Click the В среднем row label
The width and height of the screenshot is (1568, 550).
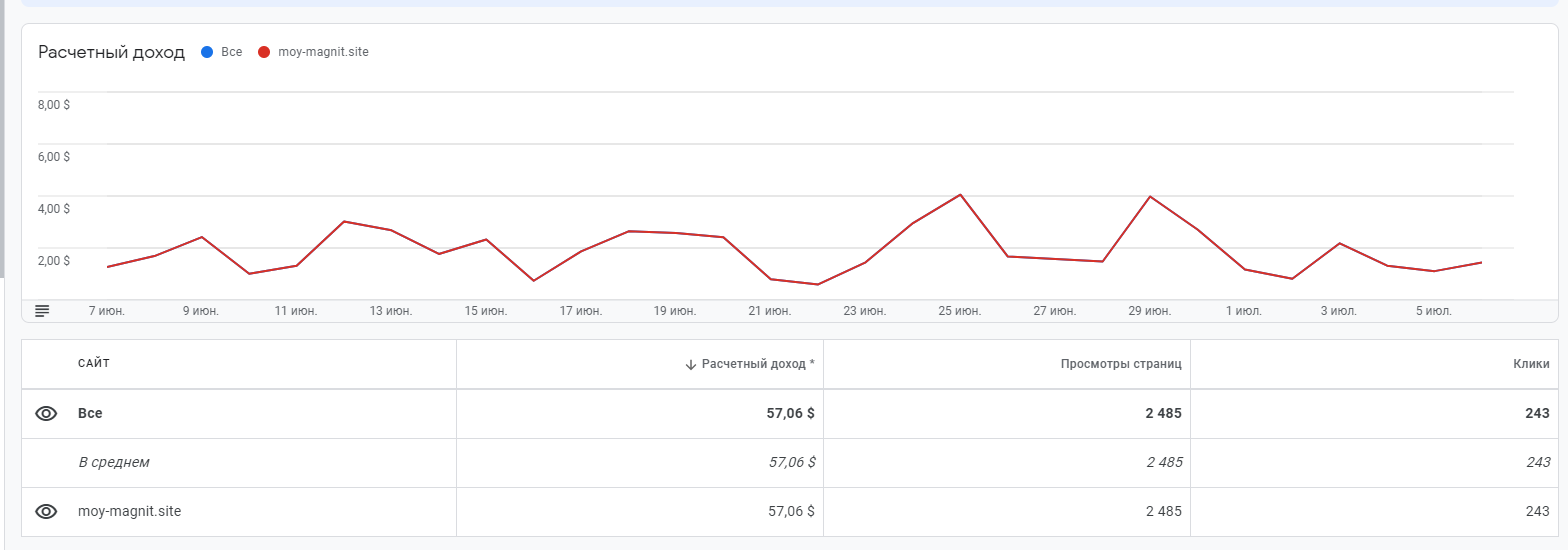coord(114,462)
